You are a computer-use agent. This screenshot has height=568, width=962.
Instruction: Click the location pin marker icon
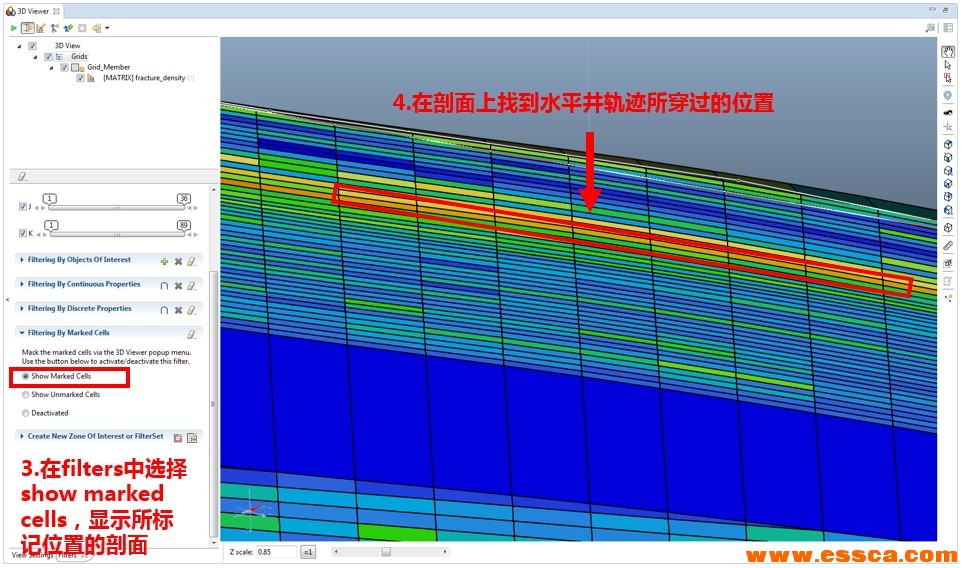click(x=948, y=96)
